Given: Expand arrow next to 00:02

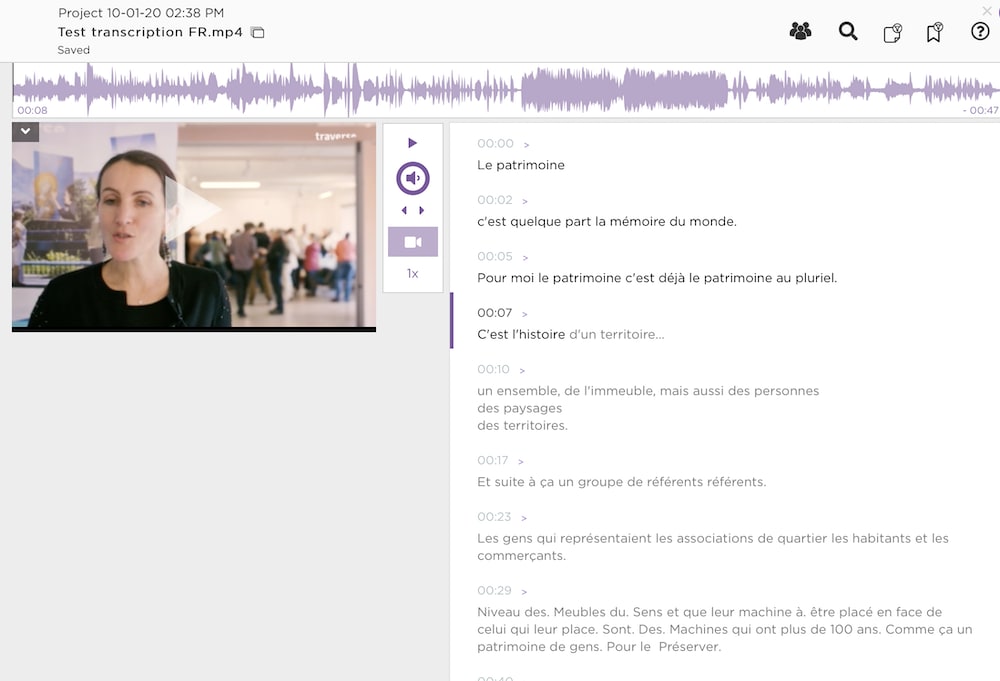Looking at the screenshot, I should tap(525, 201).
